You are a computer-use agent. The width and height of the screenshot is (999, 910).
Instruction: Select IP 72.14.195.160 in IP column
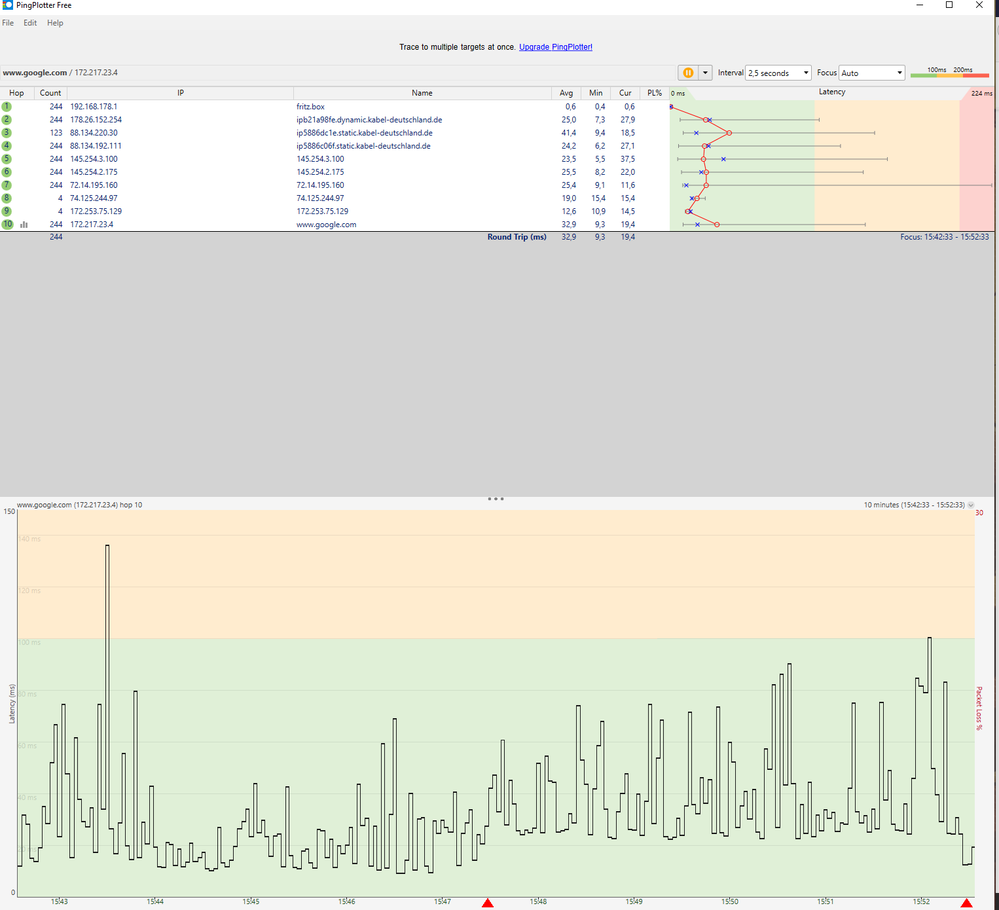pos(94,185)
